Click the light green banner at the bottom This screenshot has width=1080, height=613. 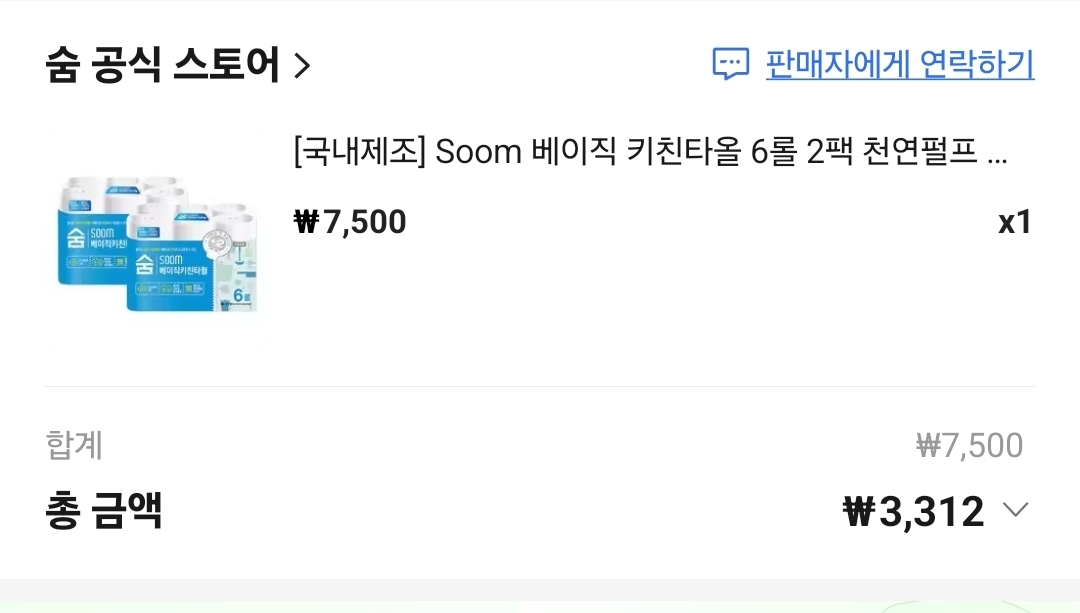pos(540,605)
